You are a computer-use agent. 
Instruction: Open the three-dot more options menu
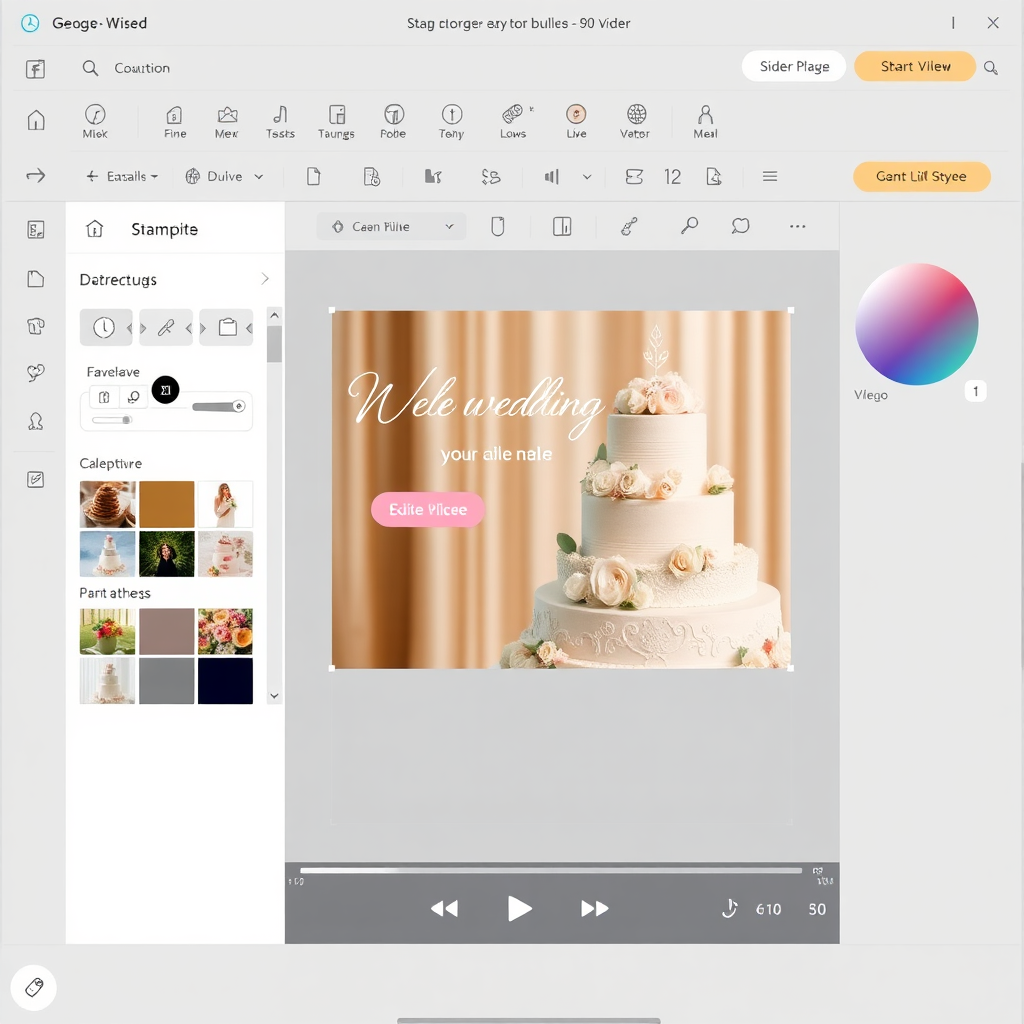797,227
